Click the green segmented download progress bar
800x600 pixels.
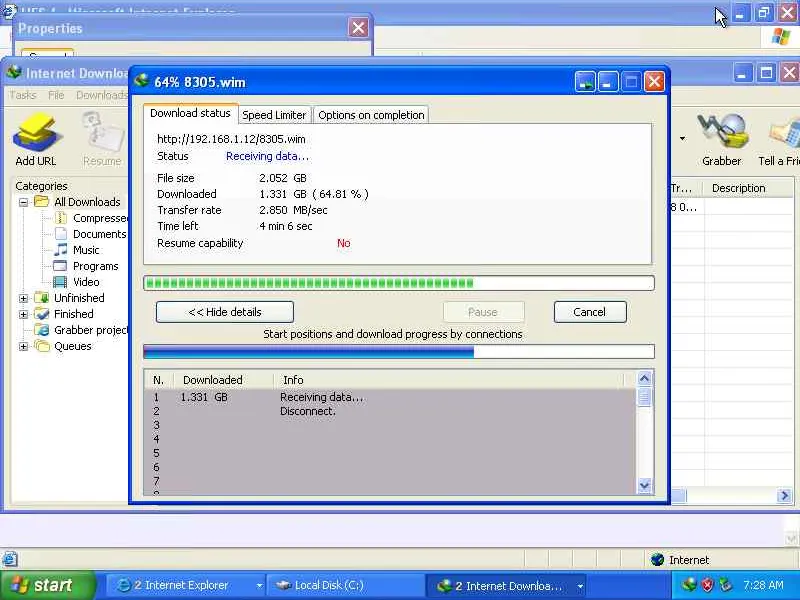(398, 283)
